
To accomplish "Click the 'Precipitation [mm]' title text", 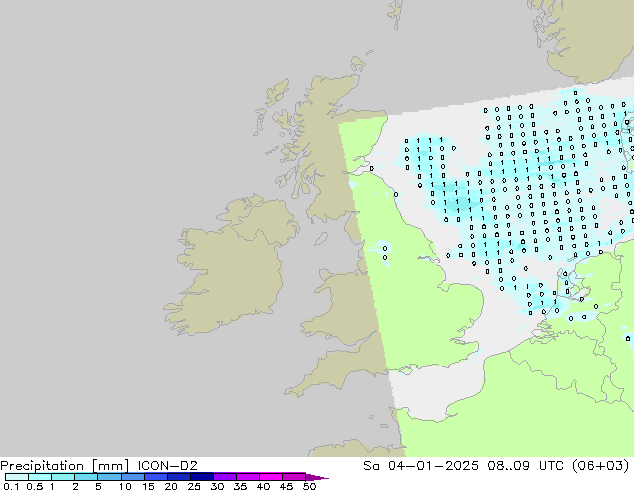I will (x=65, y=466).
